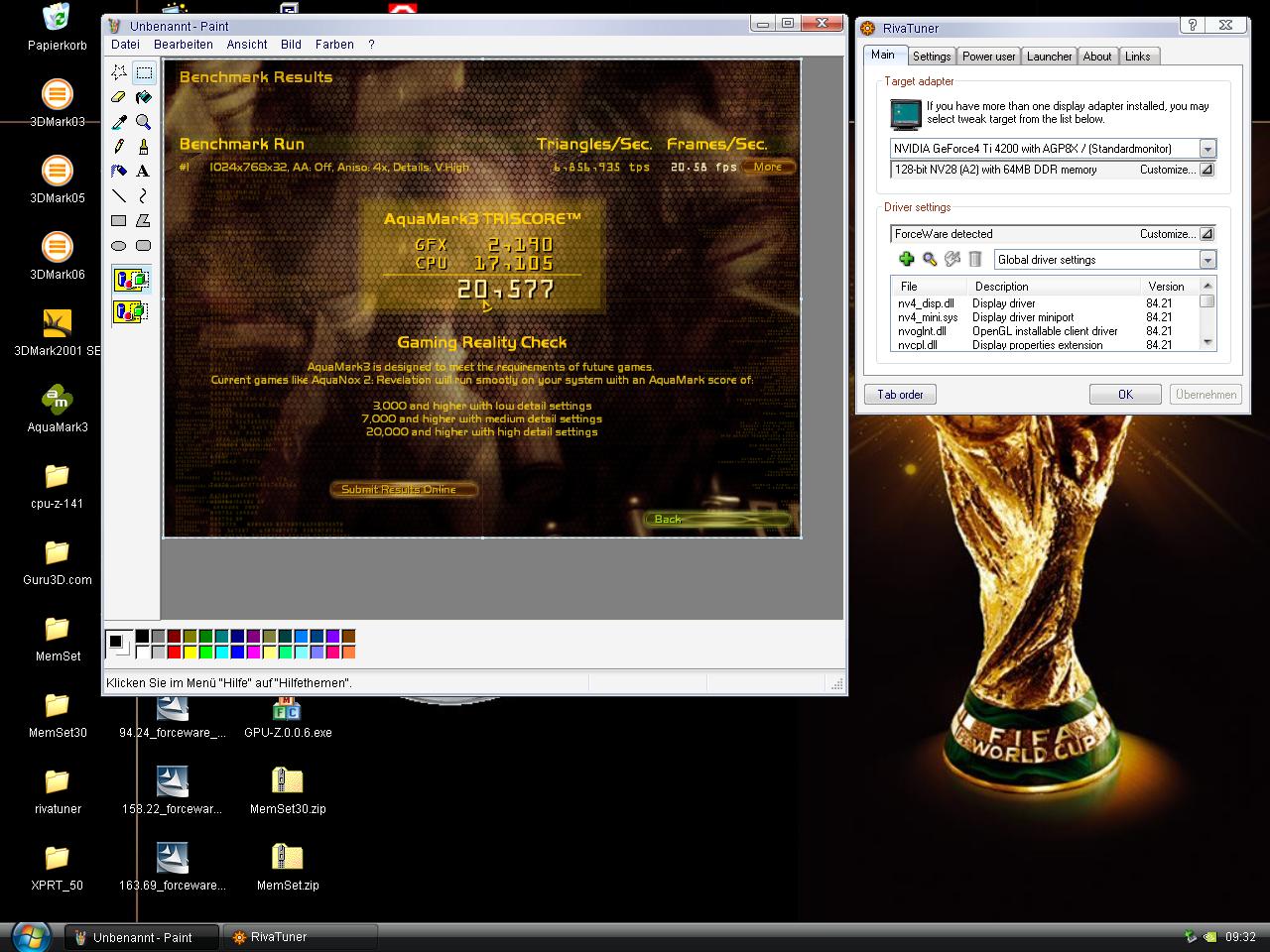The height and width of the screenshot is (952, 1270).
Task: Choose the Curve tool in Paint
Action: pyautogui.click(x=144, y=196)
